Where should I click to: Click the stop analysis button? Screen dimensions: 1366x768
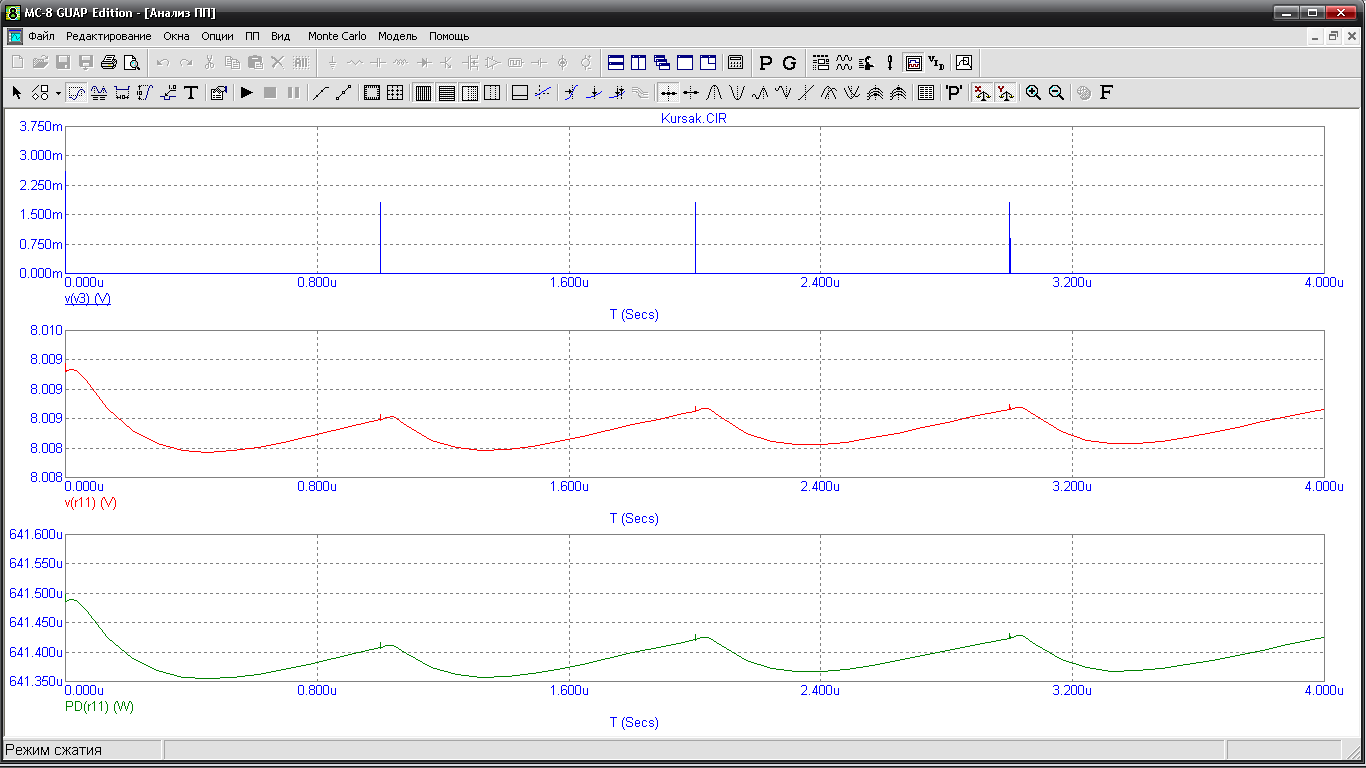point(269,92)
